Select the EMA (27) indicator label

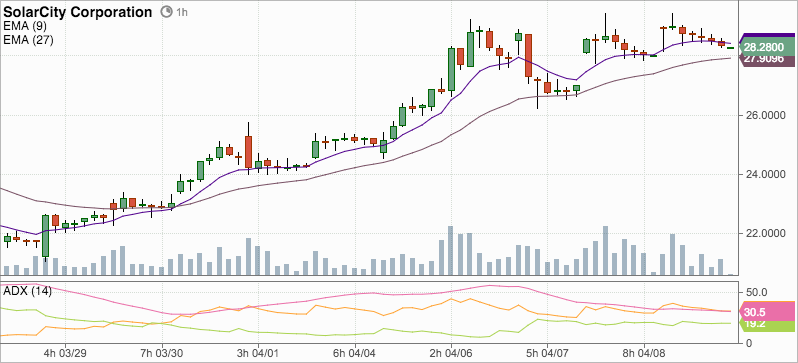click(x=28, y=39)
